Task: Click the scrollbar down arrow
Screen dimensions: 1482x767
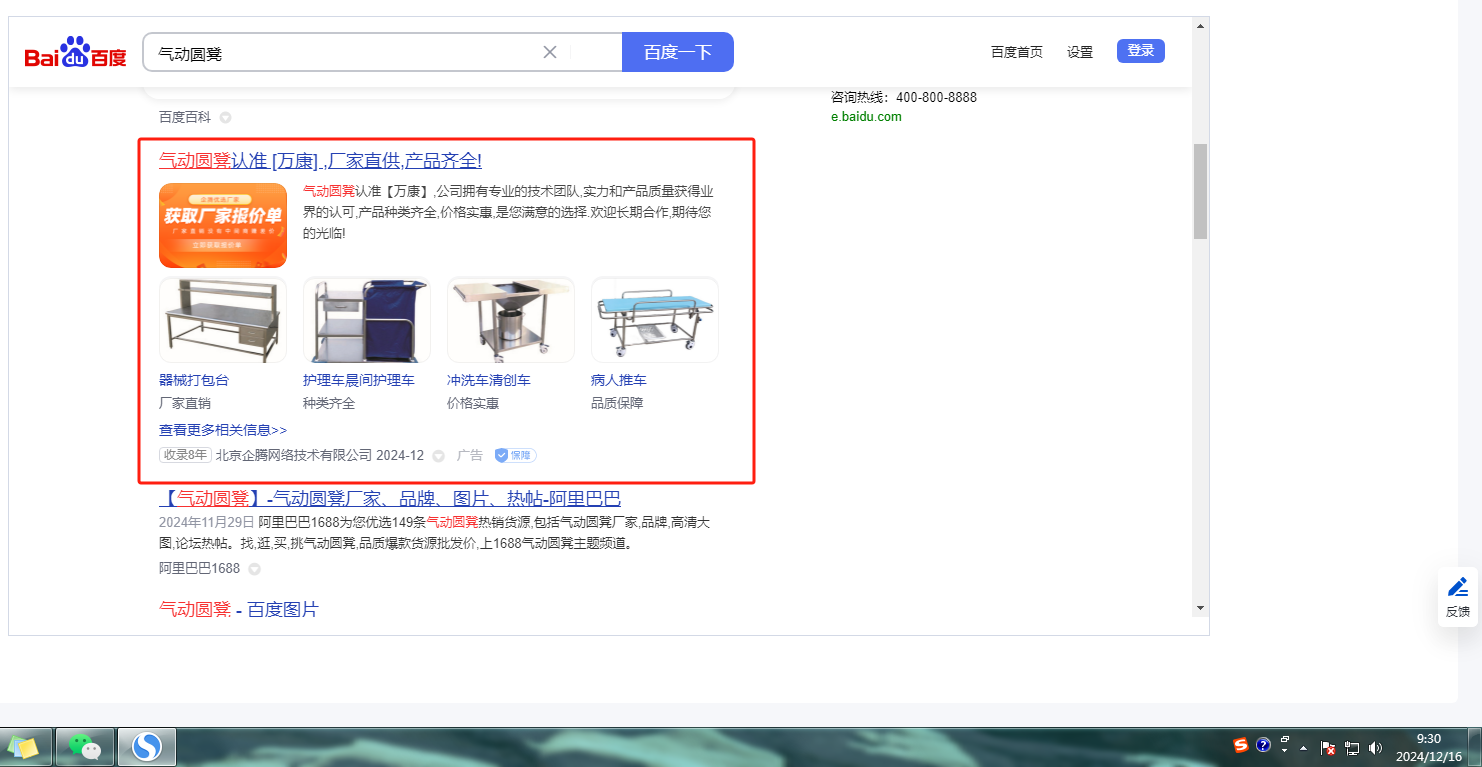Action: (1201, 608)
